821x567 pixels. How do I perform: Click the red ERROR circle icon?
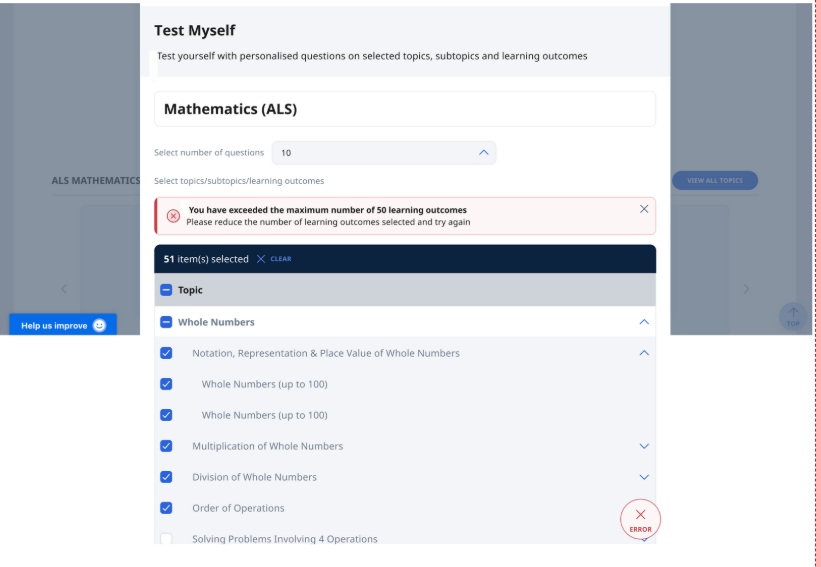pos(640,518)
